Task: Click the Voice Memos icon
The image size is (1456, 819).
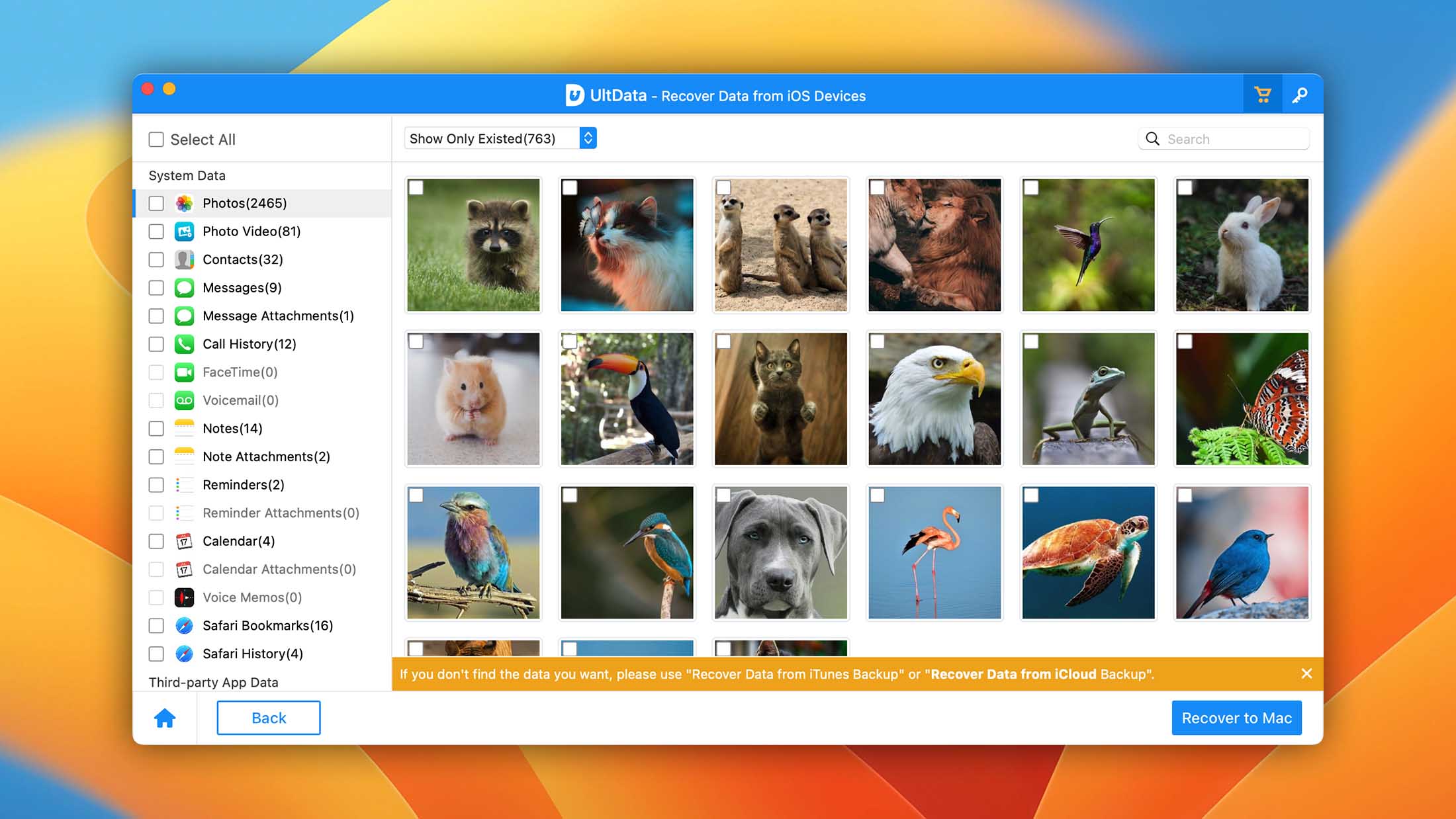Action: point(184,597)
